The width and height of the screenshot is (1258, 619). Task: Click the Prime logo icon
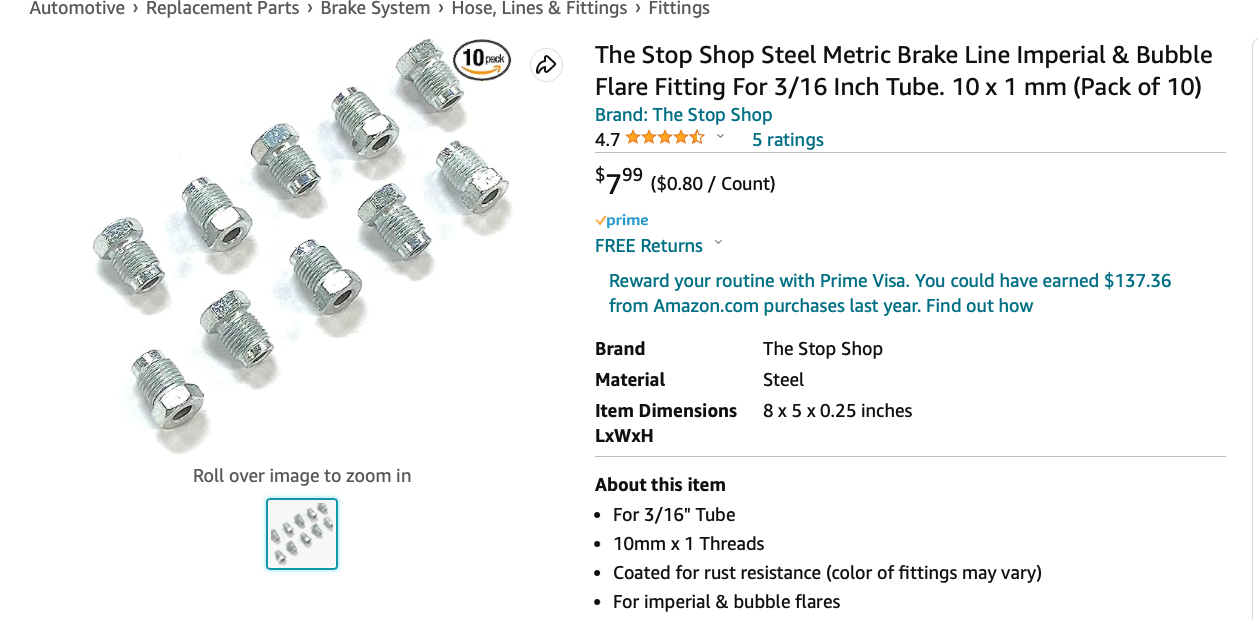coord(622,220)
